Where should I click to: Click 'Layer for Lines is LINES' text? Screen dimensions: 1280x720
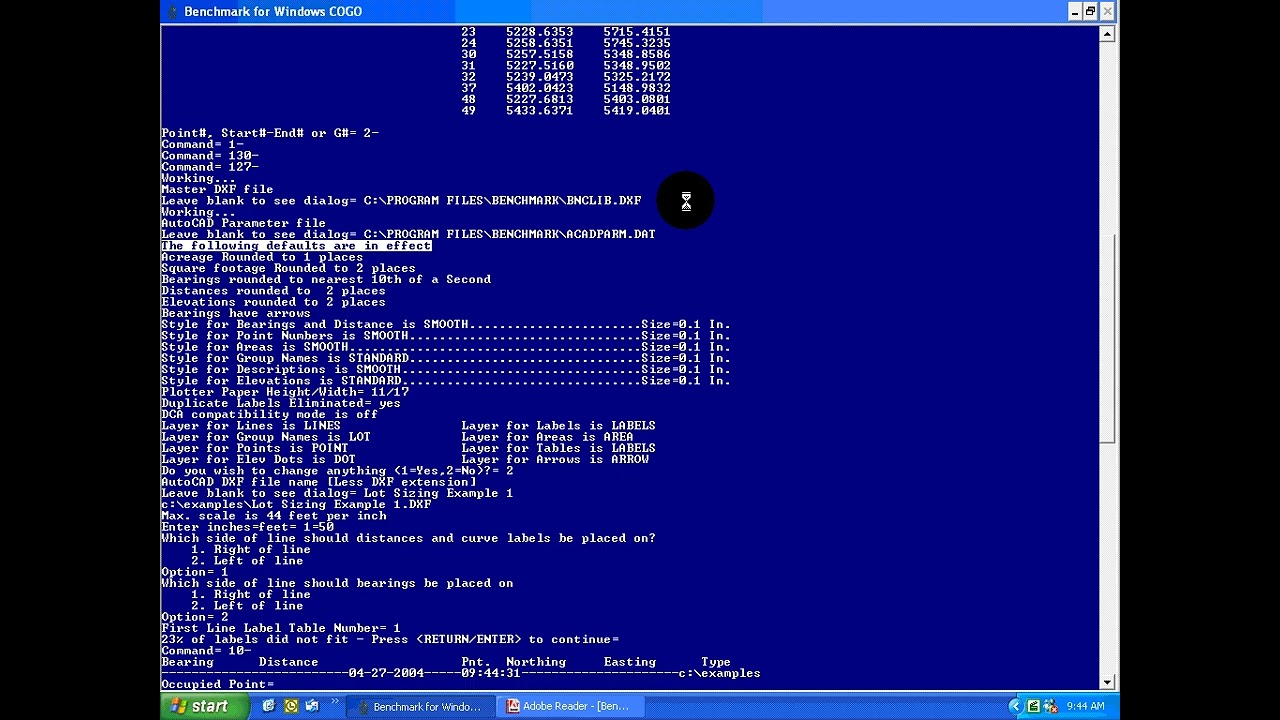coord(251,426)
